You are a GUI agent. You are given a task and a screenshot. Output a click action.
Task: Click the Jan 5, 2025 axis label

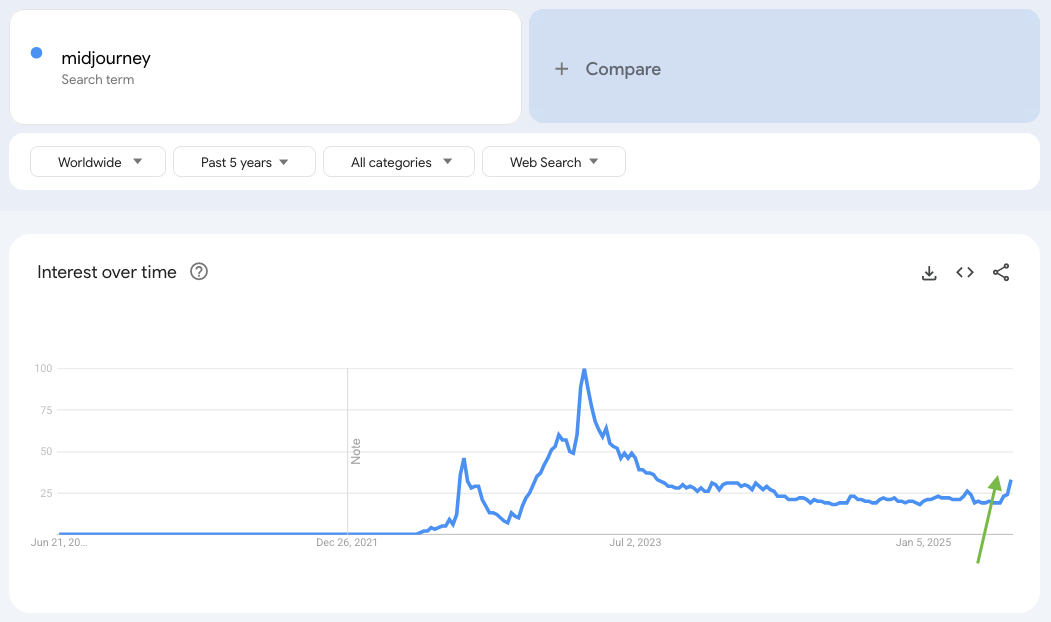click(x=923, y=542)
